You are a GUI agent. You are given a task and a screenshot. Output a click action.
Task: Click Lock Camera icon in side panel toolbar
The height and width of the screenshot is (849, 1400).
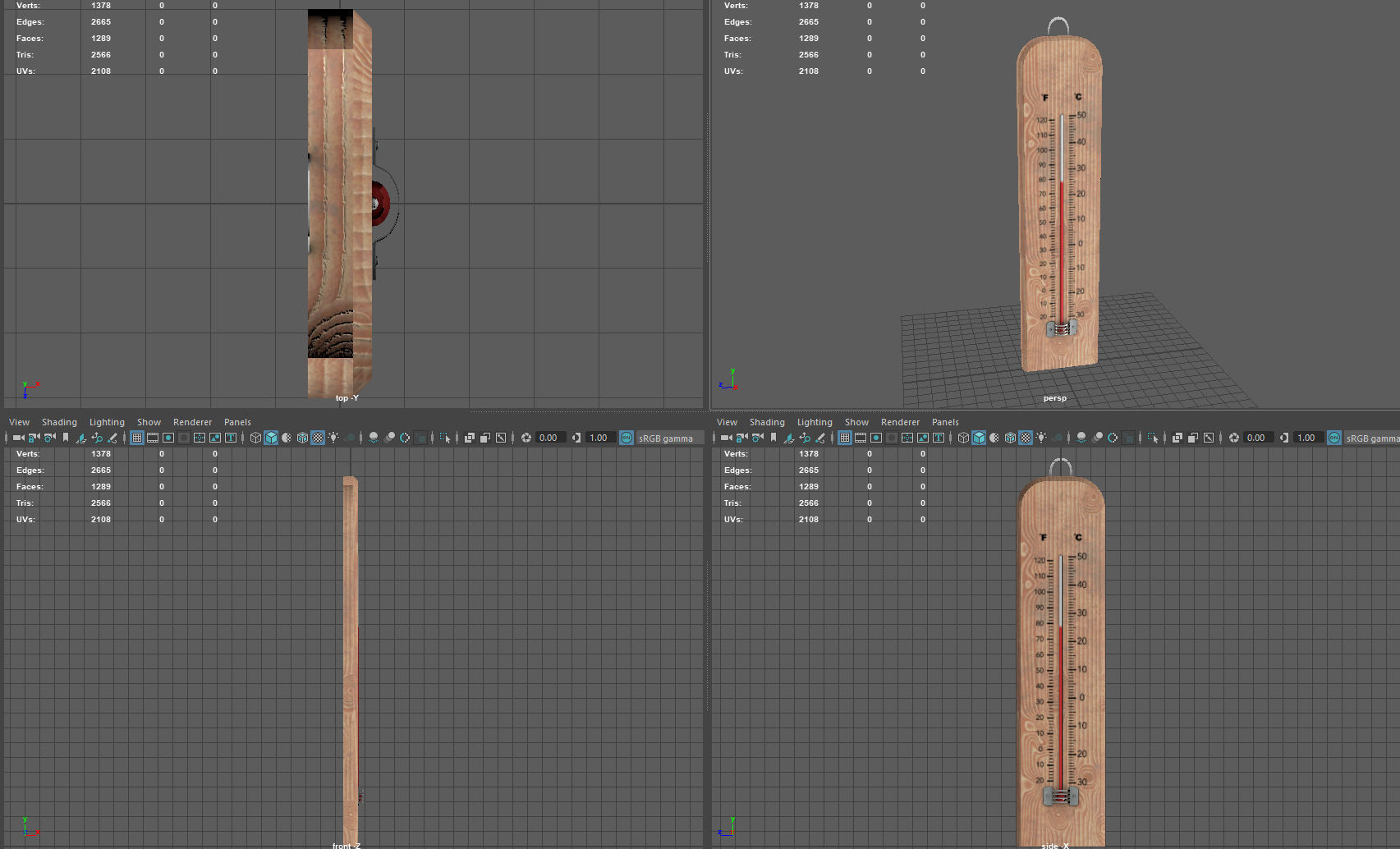pos(741,438)
